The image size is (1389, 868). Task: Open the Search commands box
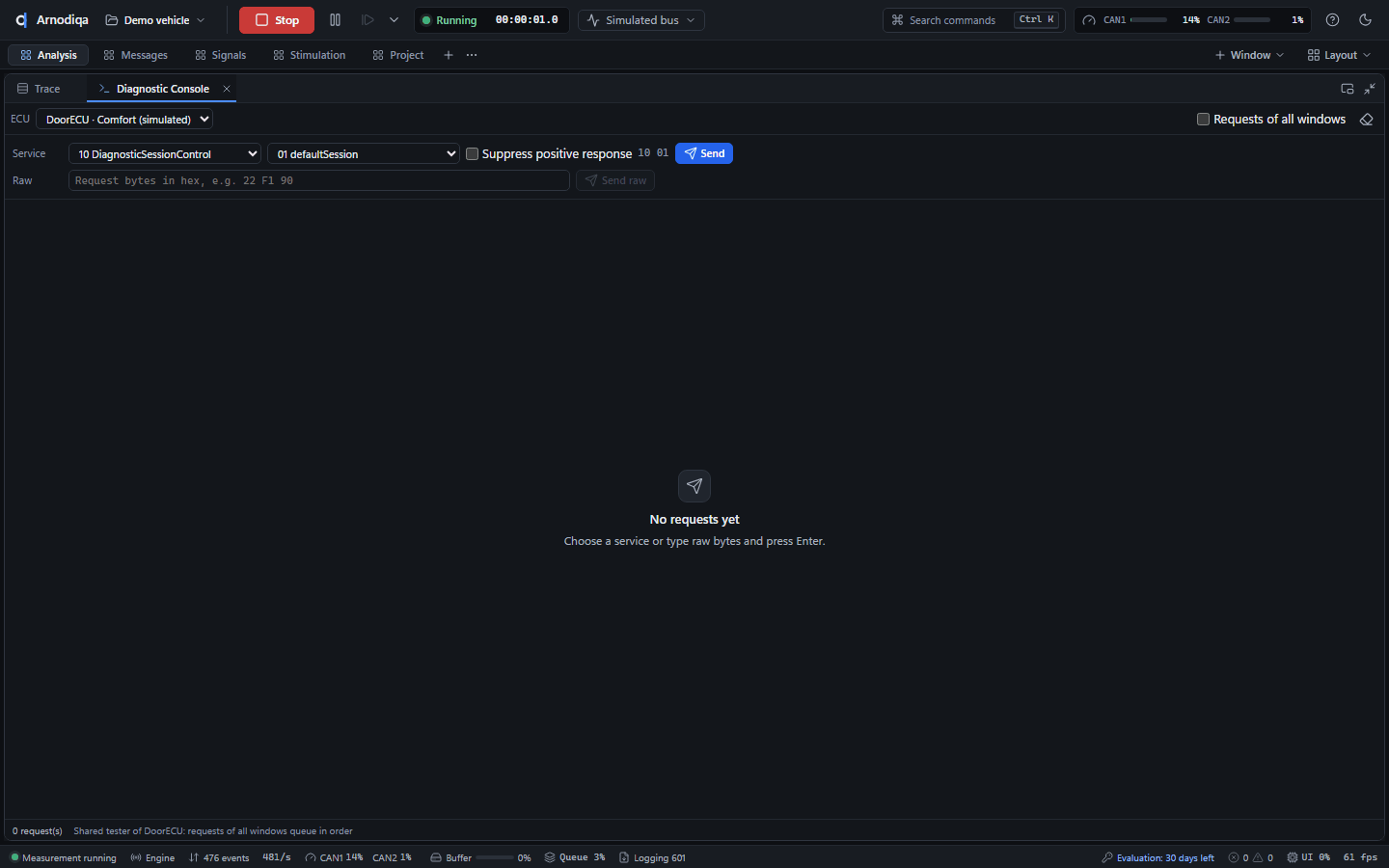click(973, 20)
